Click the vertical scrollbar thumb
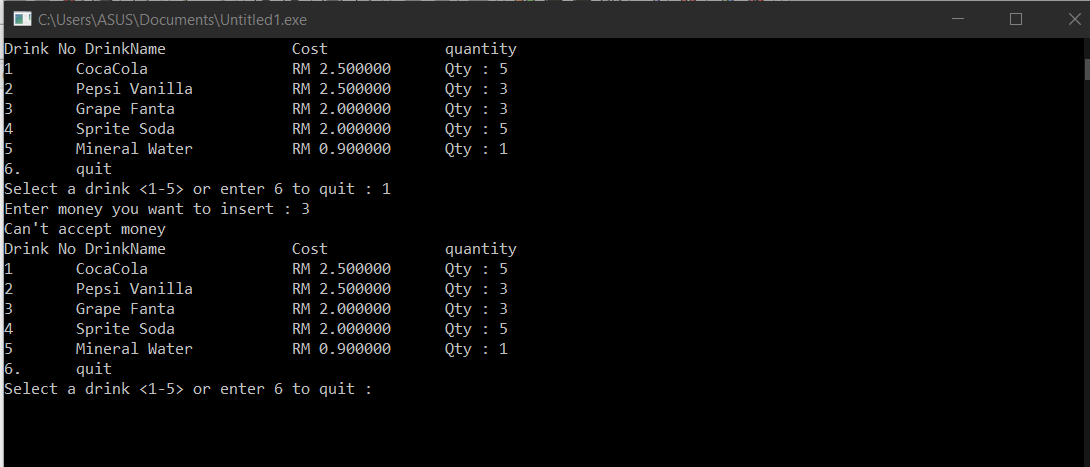 [1087, 69]
